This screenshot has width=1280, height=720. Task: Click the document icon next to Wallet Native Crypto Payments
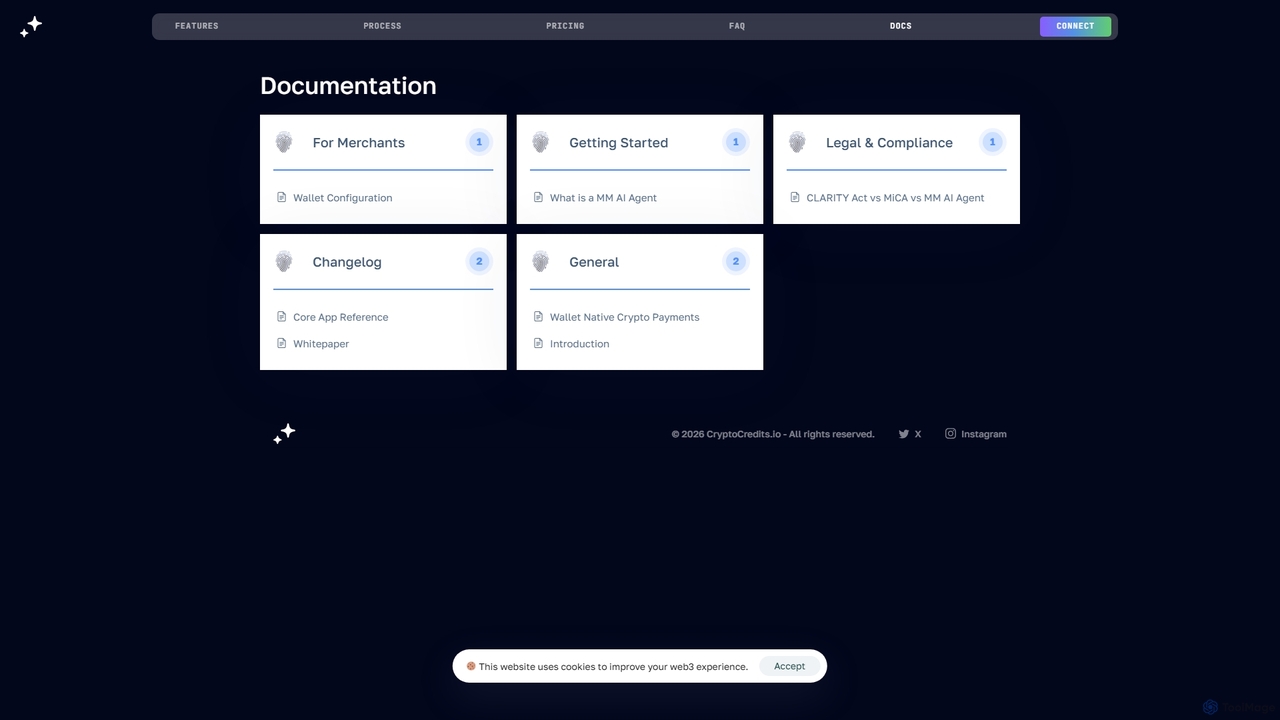(x=538, y=317)
